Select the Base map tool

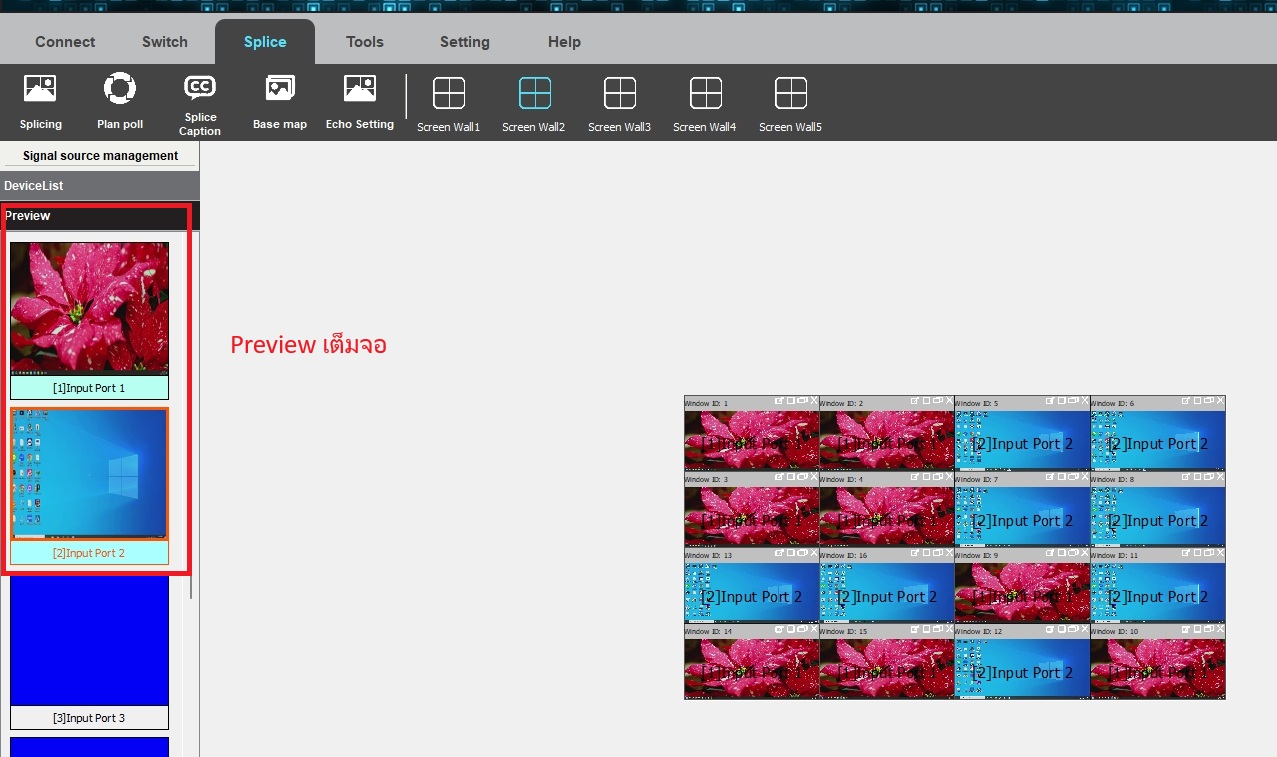pyautogui.click(x=280, y=101)
